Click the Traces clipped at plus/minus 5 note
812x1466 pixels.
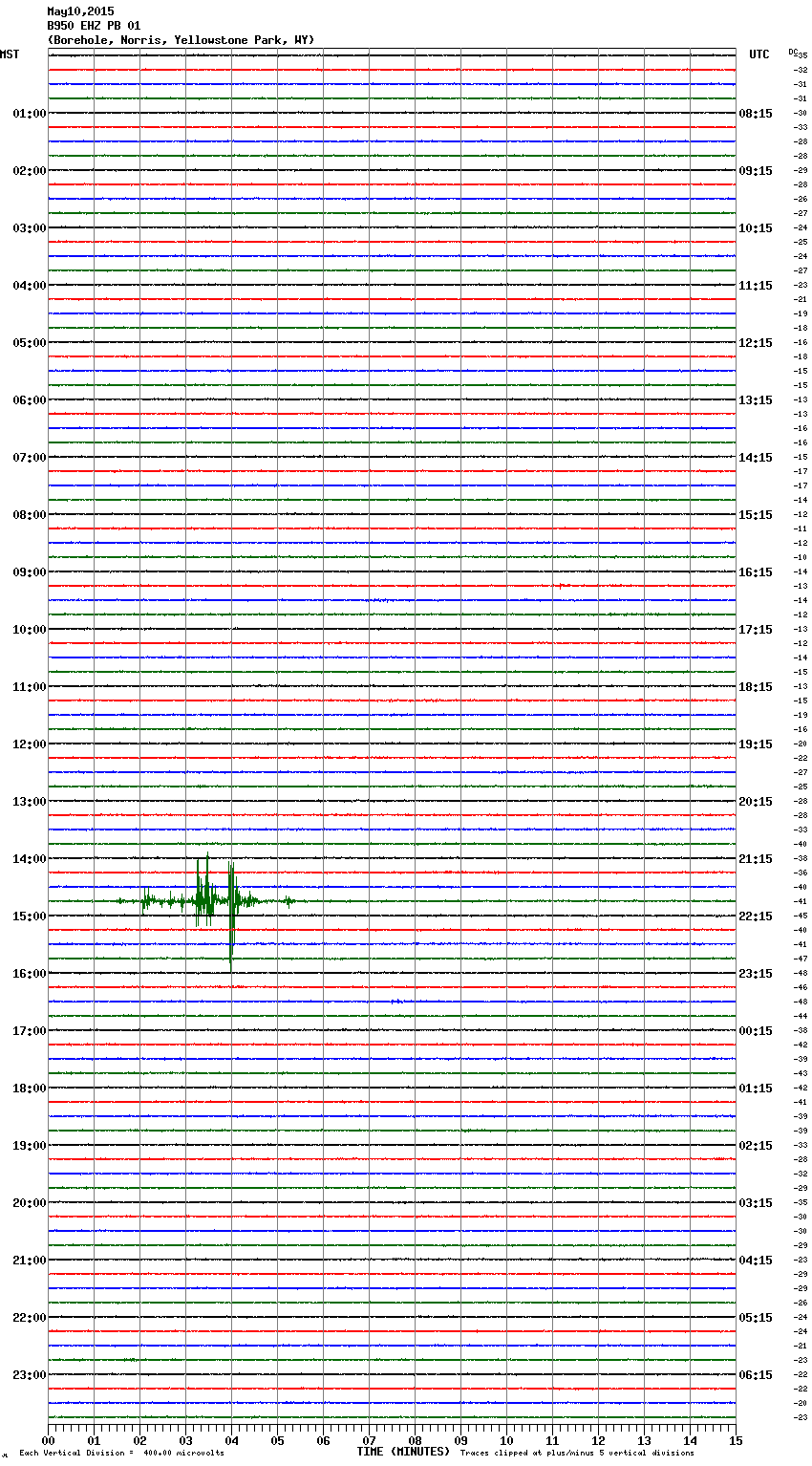tap(577, 1454)
